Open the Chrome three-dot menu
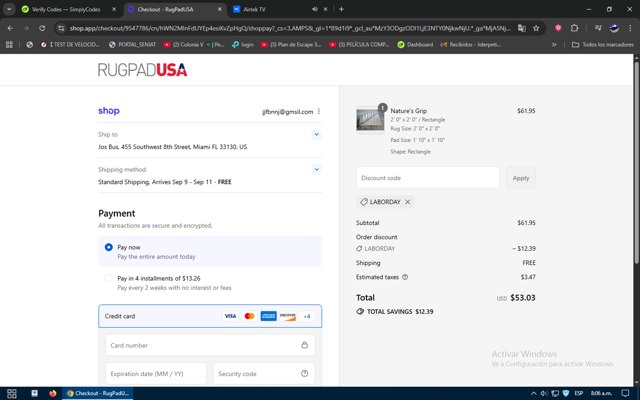This screenshot has height=400, width=640. pos(630,28)
